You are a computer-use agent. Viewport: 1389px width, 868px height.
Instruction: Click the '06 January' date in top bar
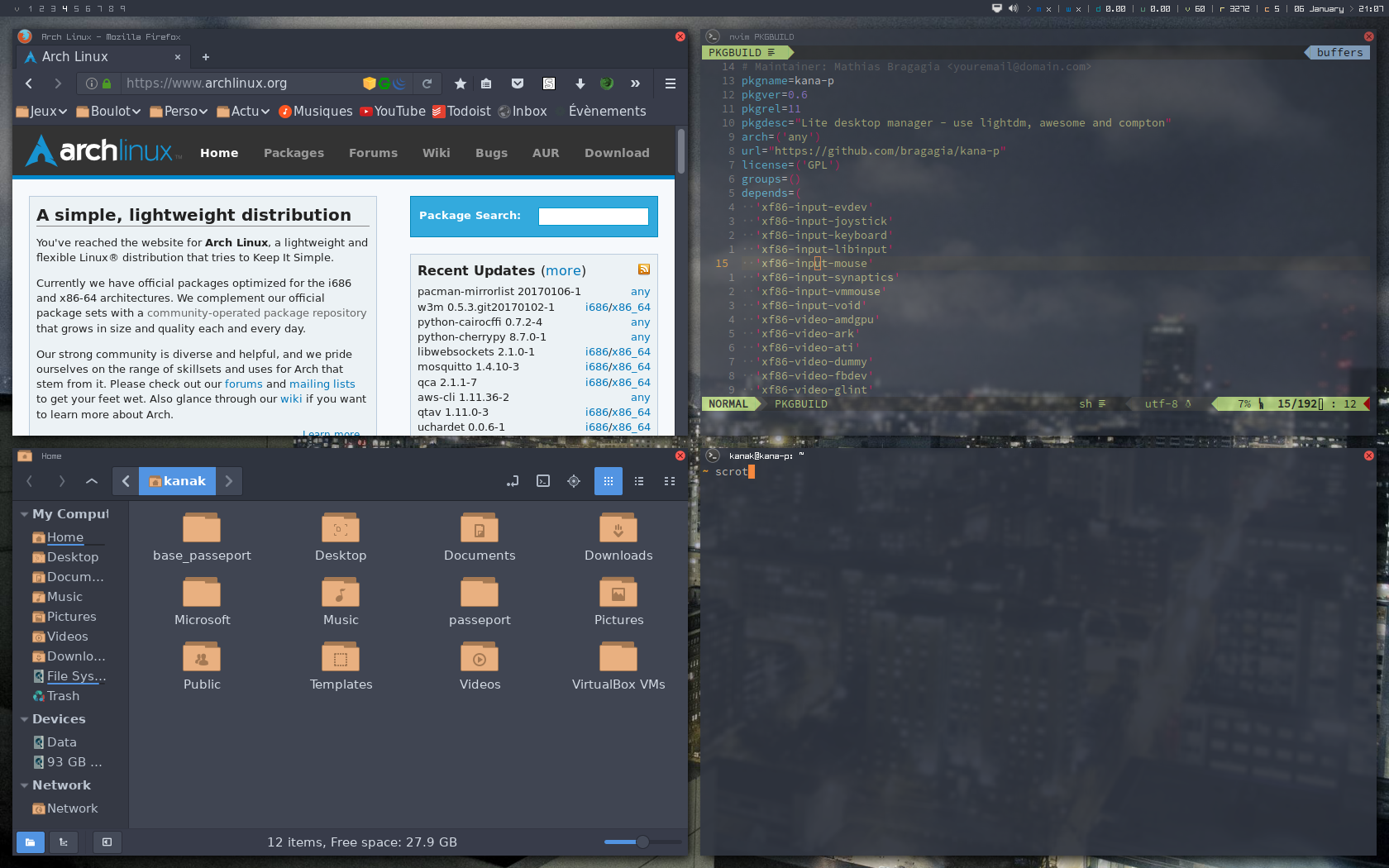(x=1319, y=8)
